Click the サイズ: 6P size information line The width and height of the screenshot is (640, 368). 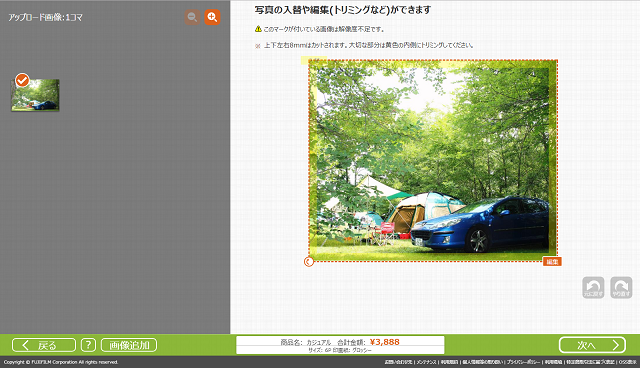point(340,350)
